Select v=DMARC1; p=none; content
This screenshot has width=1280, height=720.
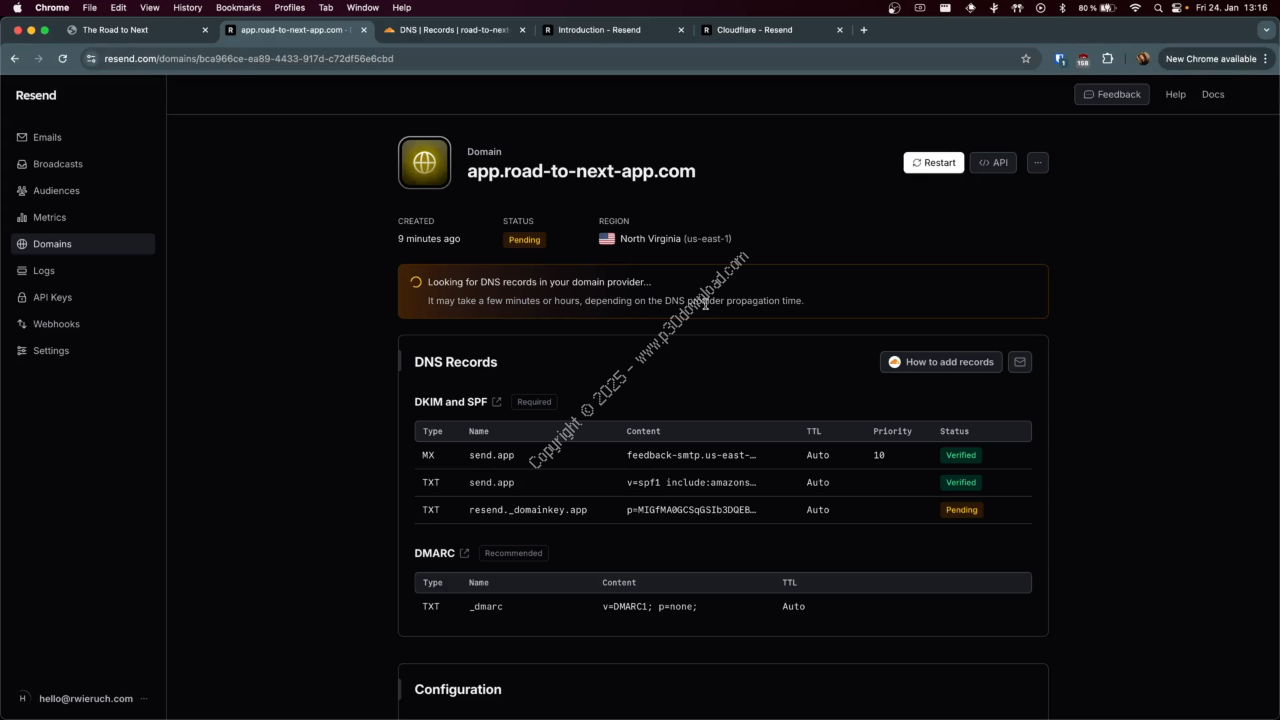click(649, 607)
